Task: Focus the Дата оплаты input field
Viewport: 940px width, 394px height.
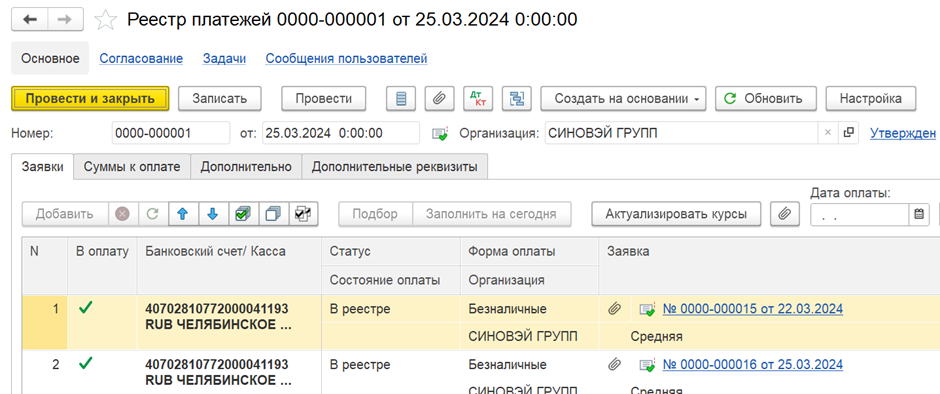Action: tap(860, 214)
